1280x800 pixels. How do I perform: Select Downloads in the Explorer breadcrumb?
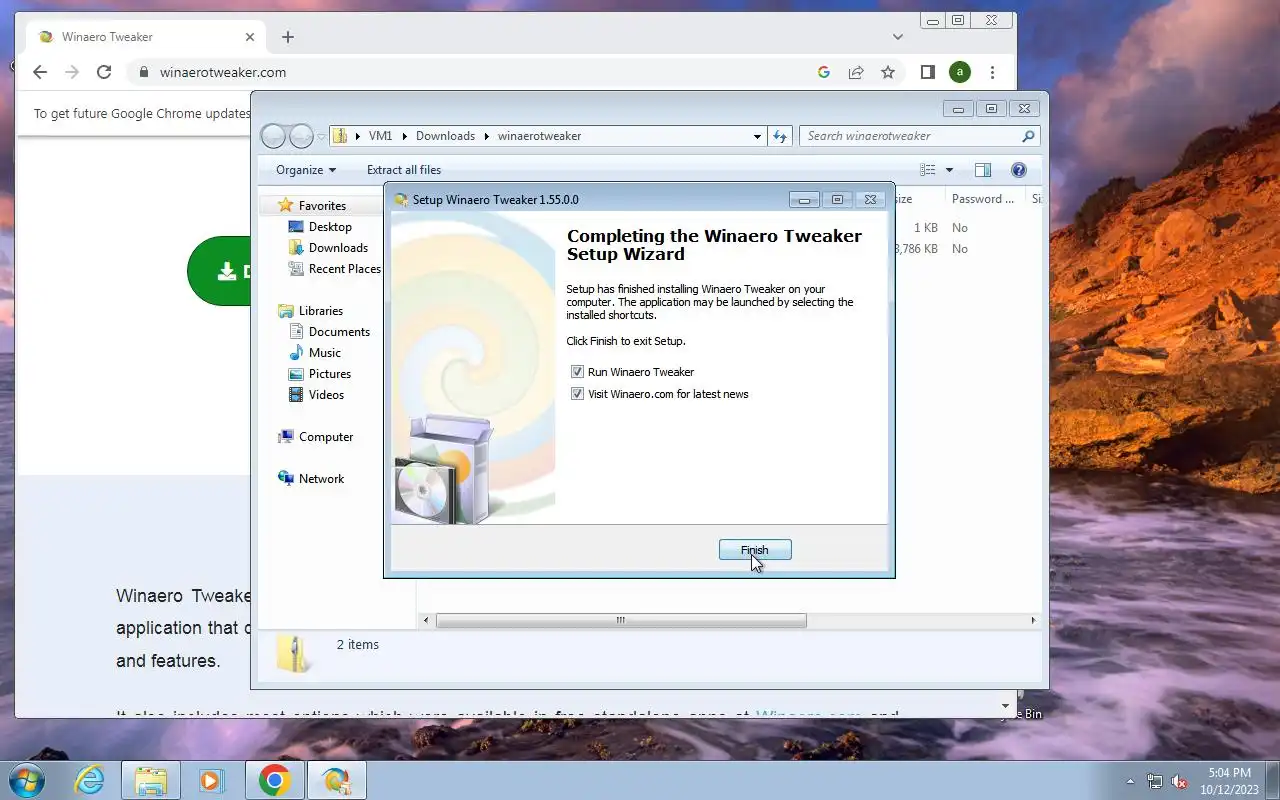click(x=445, y=136)
